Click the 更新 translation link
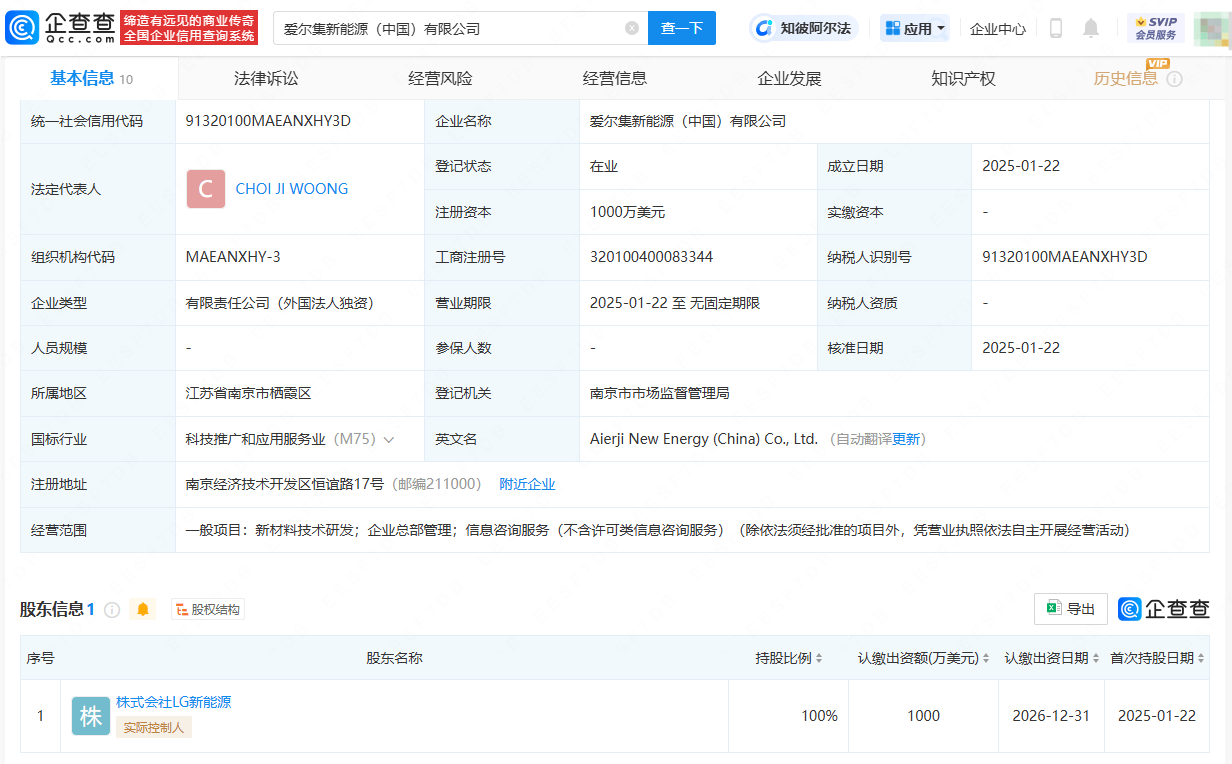 pos(907,439)
